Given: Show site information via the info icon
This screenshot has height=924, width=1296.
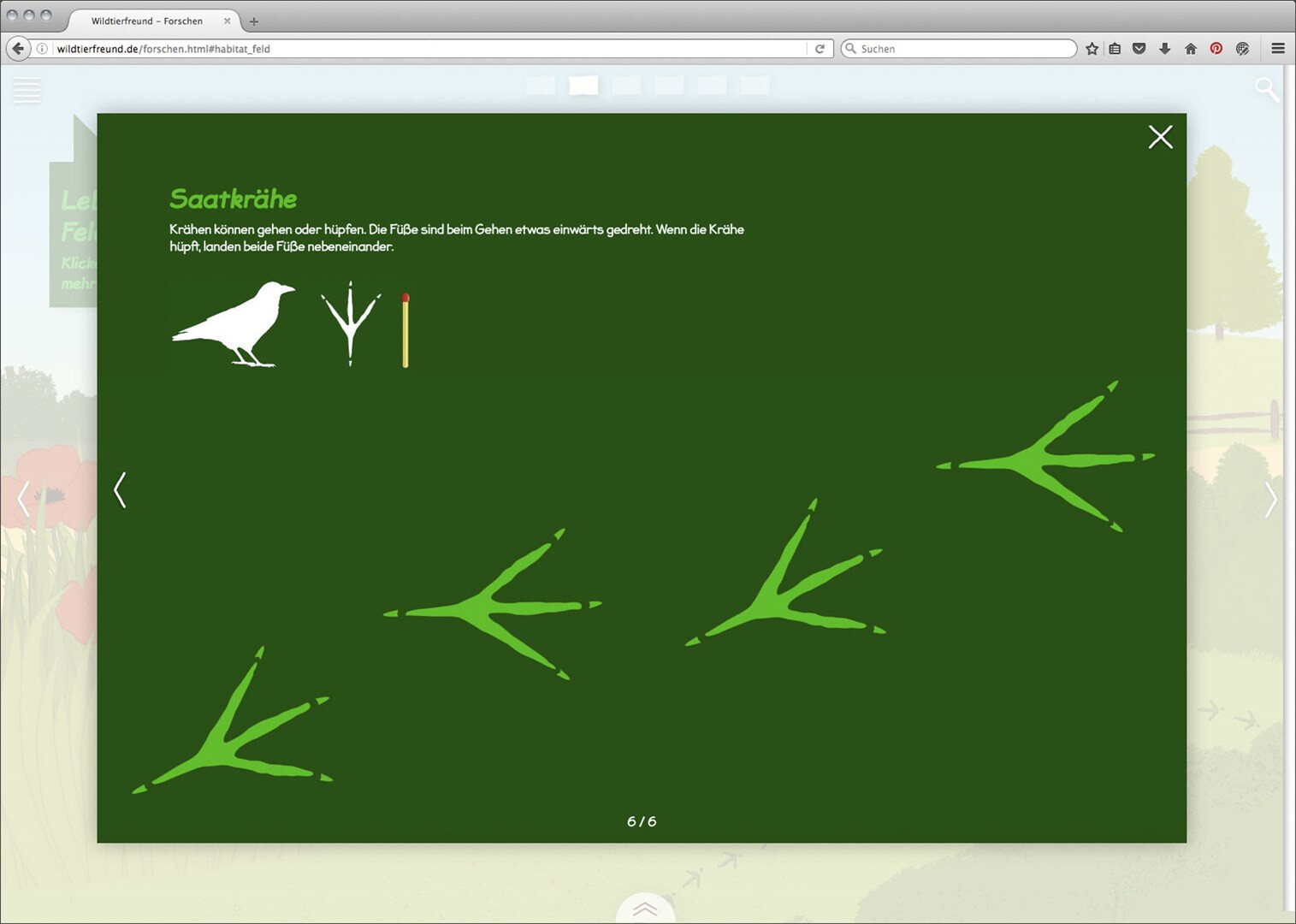Looking at the screenshot, I should (x=42, y=49).
